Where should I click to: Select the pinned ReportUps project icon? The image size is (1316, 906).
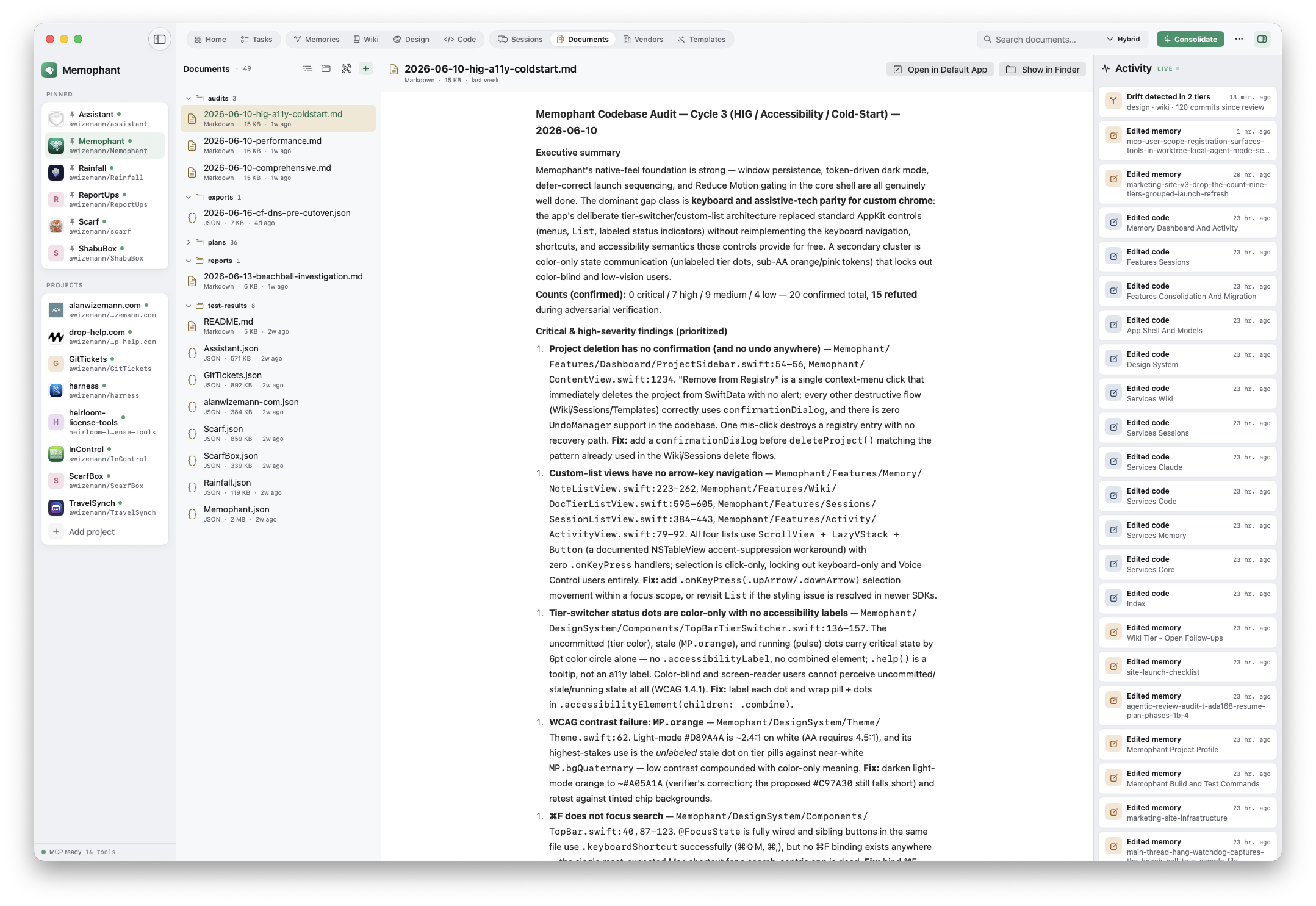(56, 200)
